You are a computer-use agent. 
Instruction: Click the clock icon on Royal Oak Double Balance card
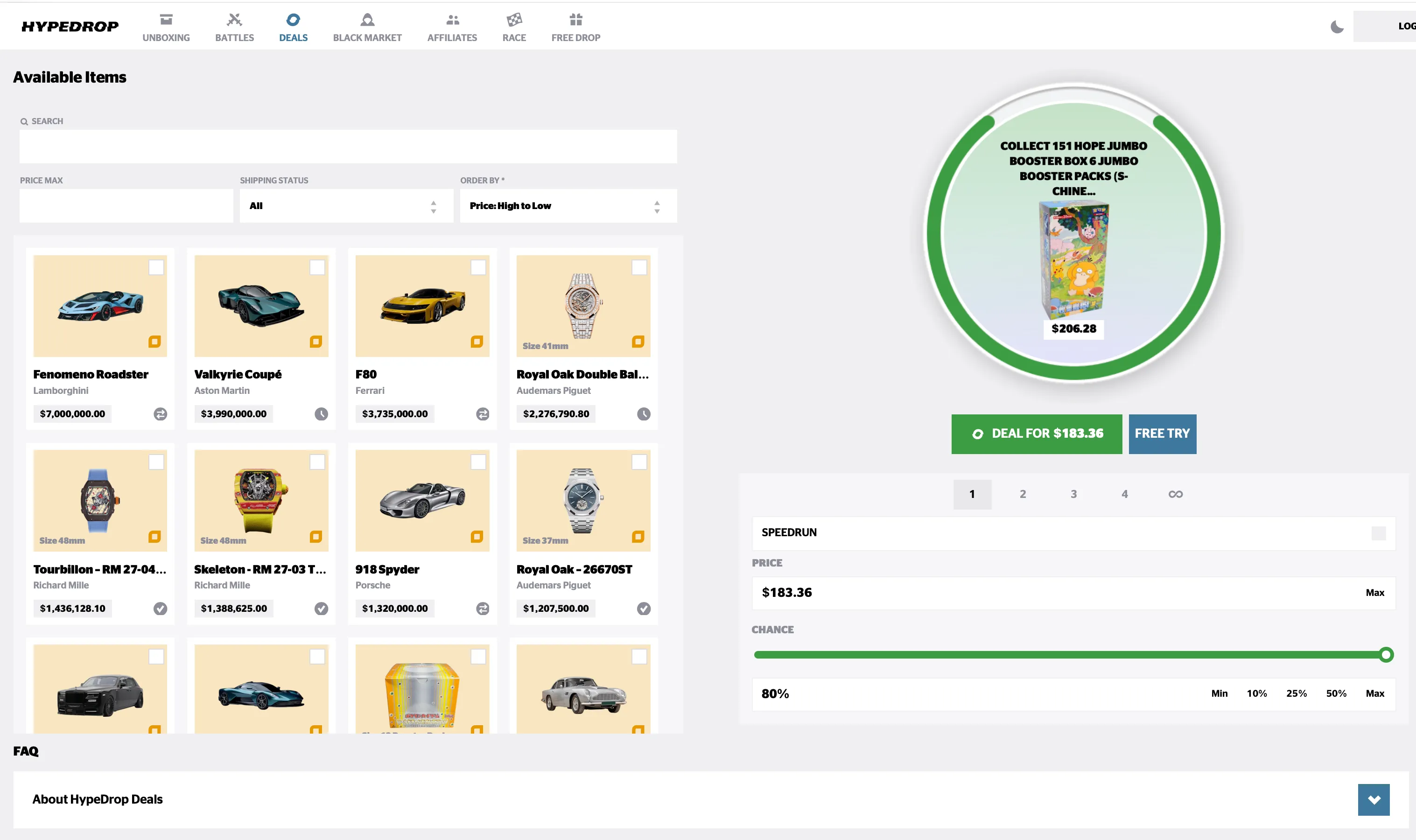(x=644, y=414)
